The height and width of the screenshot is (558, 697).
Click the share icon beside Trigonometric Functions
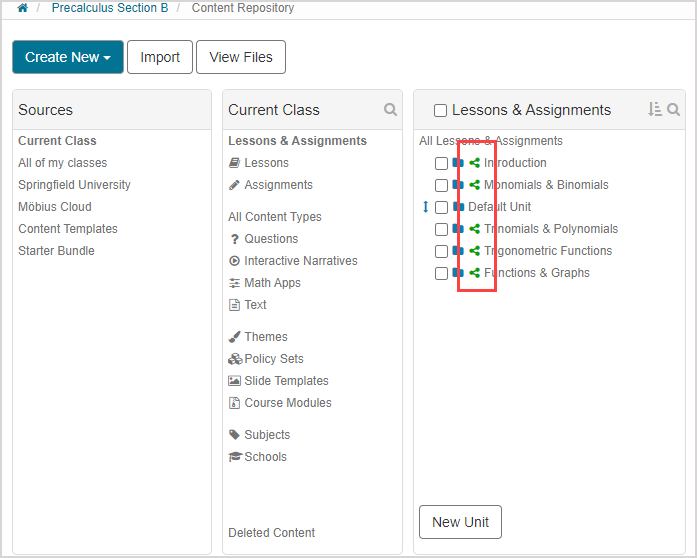(475, 251)
